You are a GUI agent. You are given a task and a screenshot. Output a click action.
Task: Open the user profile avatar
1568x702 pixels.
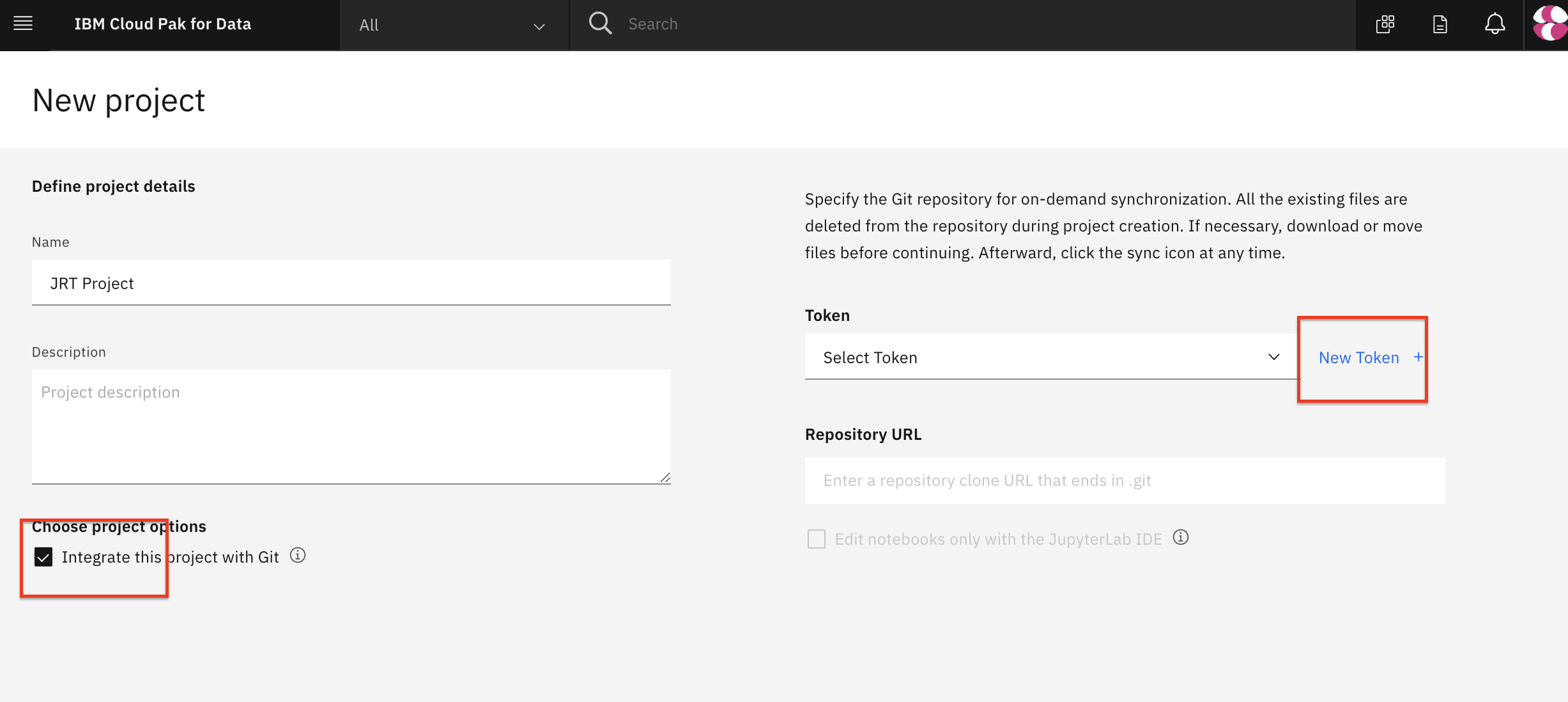click(1550, 24)
